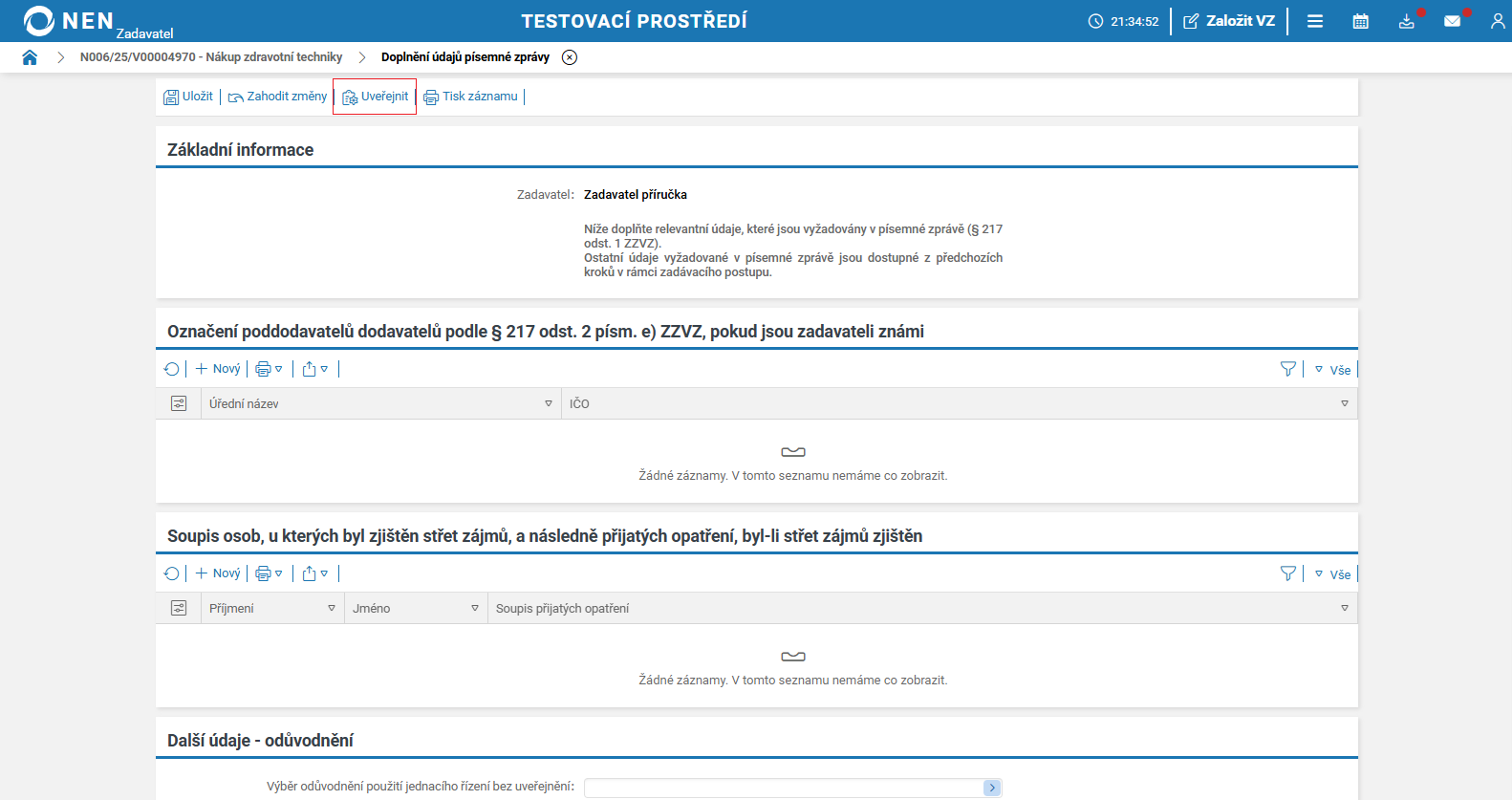Viewport: 1512px width, 800px height.
Task: Open the hamburger menu in header
Action: point(1315,21)
